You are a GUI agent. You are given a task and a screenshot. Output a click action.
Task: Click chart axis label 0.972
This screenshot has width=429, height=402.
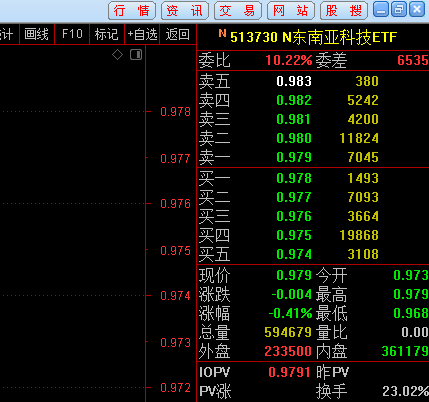pyautogui.click(x=175, y=388)
